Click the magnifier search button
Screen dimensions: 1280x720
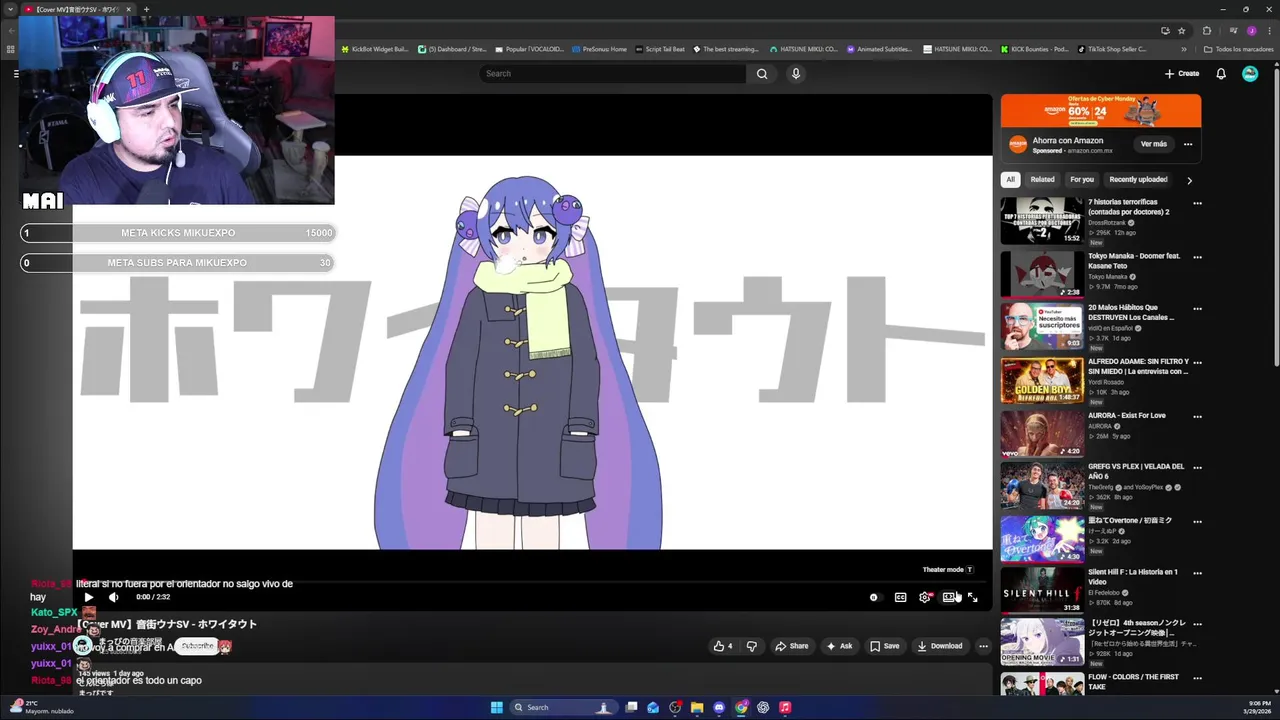click(x=762, y=74)
